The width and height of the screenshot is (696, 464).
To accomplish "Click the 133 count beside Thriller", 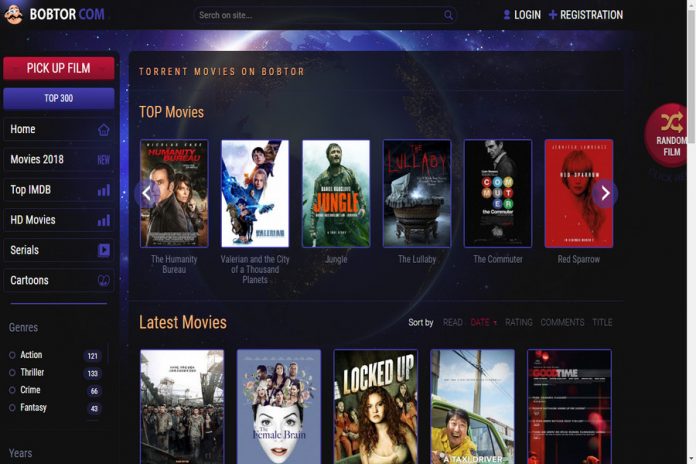I will [x=92, y=373].
